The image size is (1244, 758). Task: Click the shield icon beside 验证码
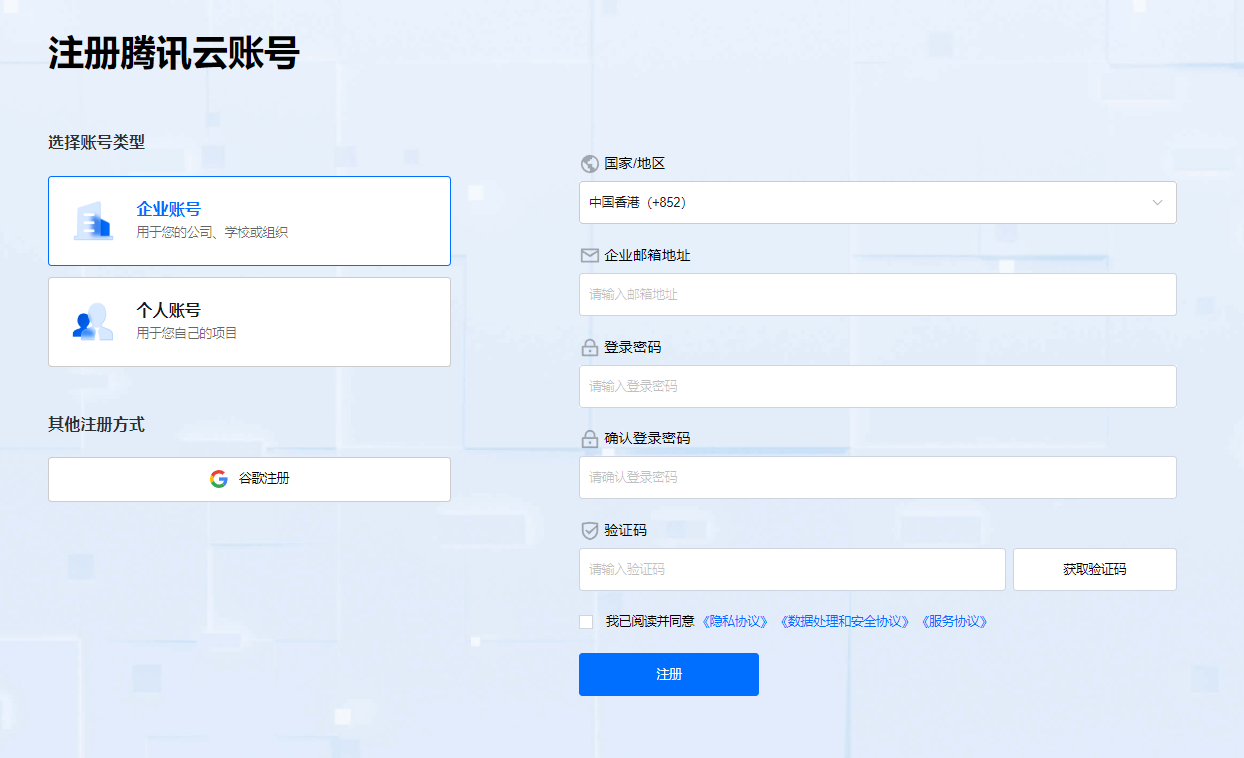tap(590, 530)
